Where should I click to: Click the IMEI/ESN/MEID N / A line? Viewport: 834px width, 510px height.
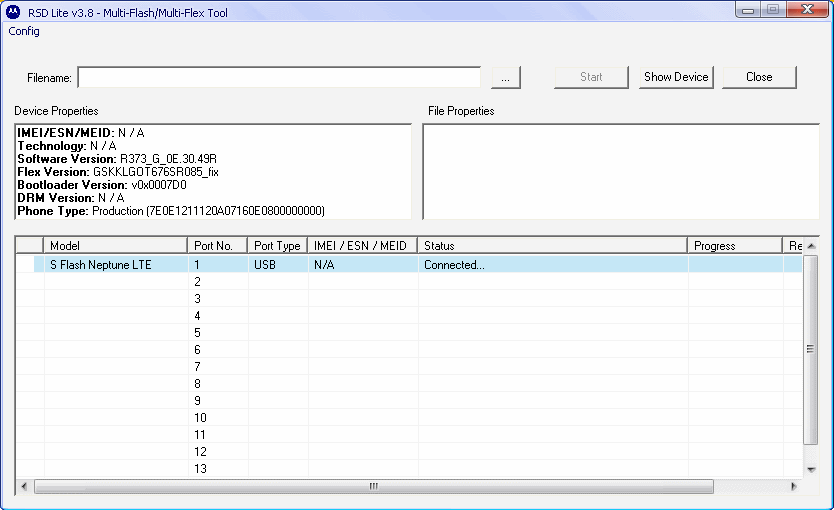pos(81,133)
